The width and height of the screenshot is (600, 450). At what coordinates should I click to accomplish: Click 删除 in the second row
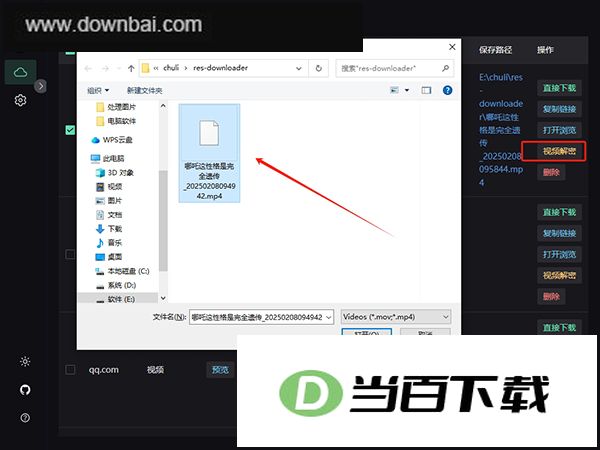[x=551, y=297]
